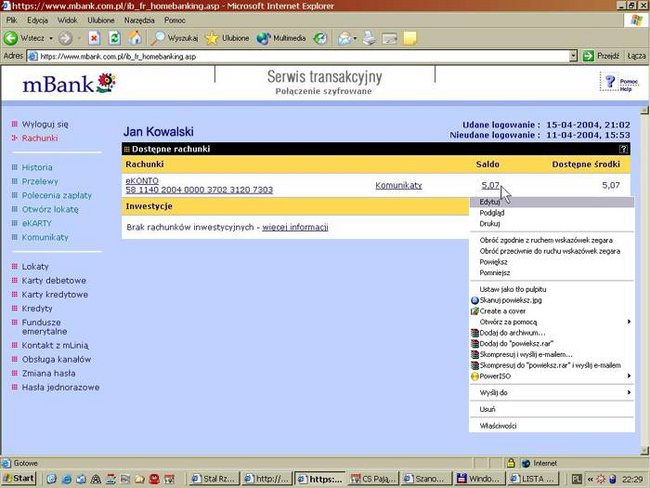This screenshot has width=650, height=488.
Task: Open the Komunikaty link in account row
Action: [x=398, y=185]
